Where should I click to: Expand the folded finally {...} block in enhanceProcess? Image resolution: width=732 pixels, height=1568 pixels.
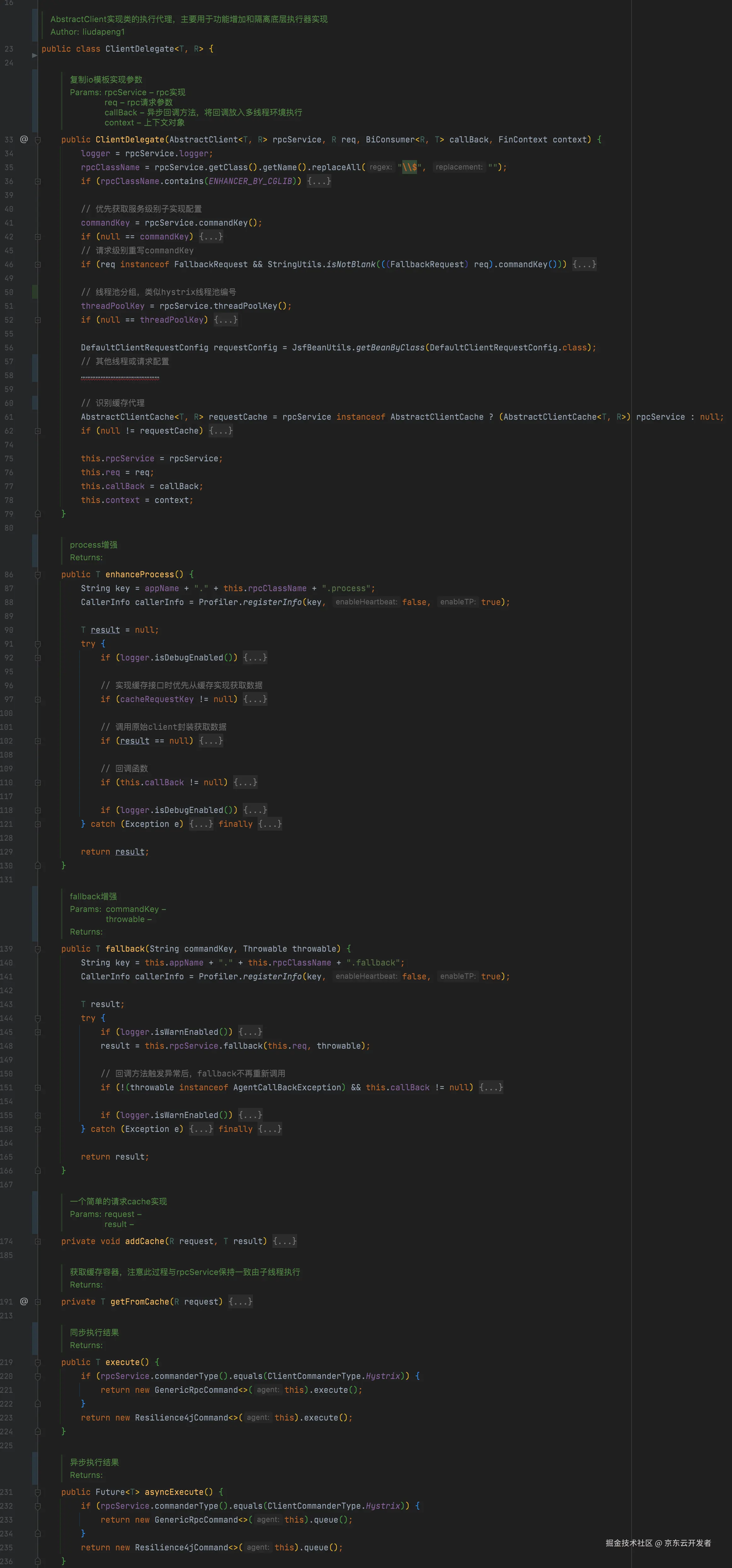[270, 824]
